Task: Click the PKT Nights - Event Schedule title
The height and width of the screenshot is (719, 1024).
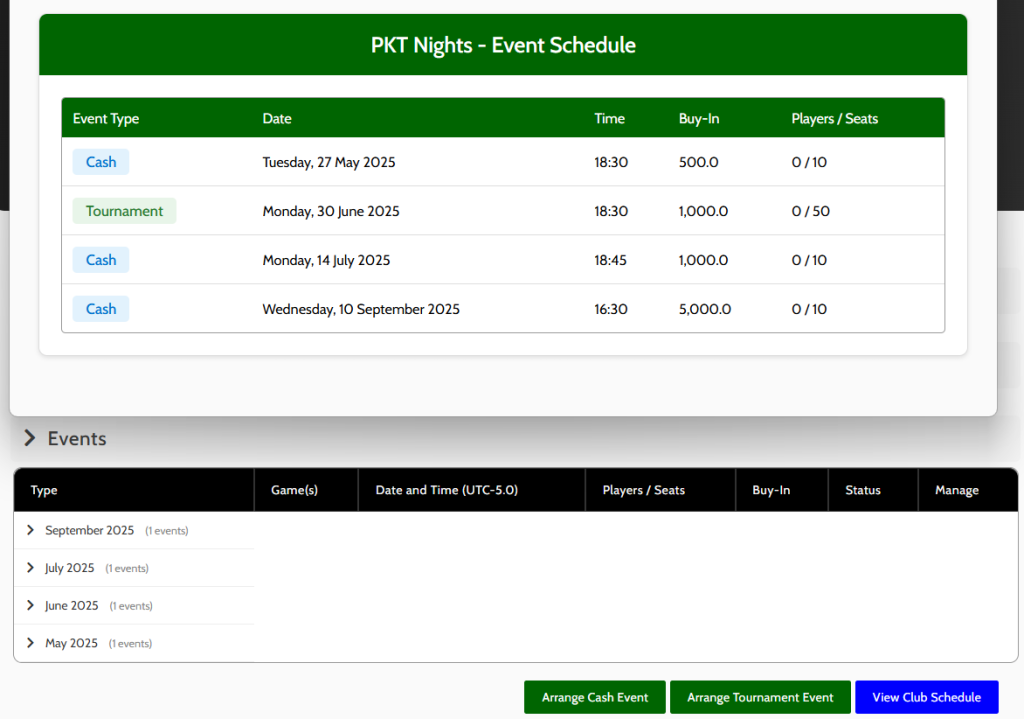Action: [503, 45]
